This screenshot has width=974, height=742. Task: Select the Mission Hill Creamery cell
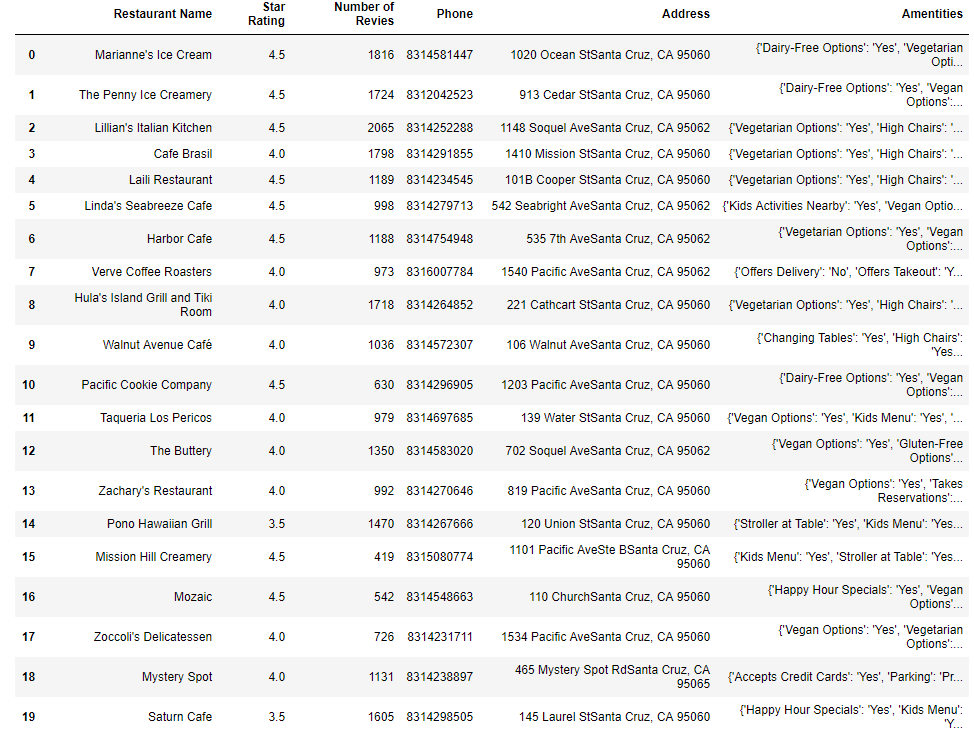click(153, 557)
